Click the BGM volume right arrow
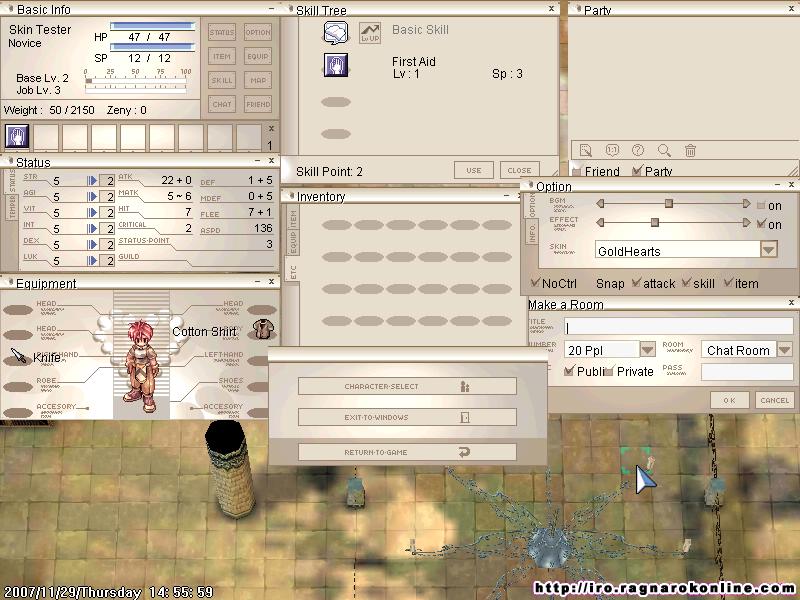 click(746, 204)
